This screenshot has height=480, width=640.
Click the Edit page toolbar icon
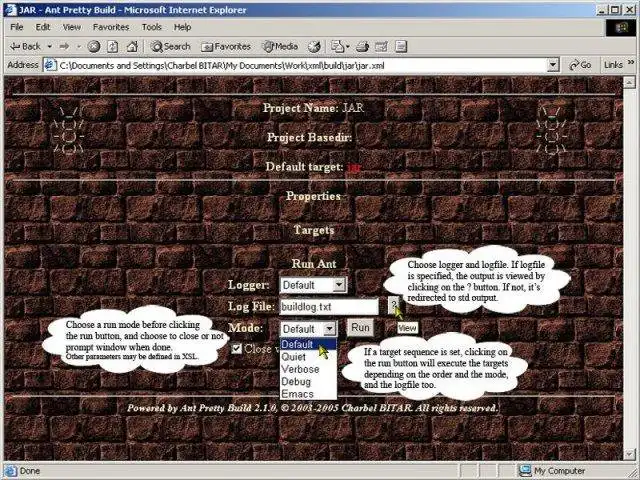click(x=381, y=47)
